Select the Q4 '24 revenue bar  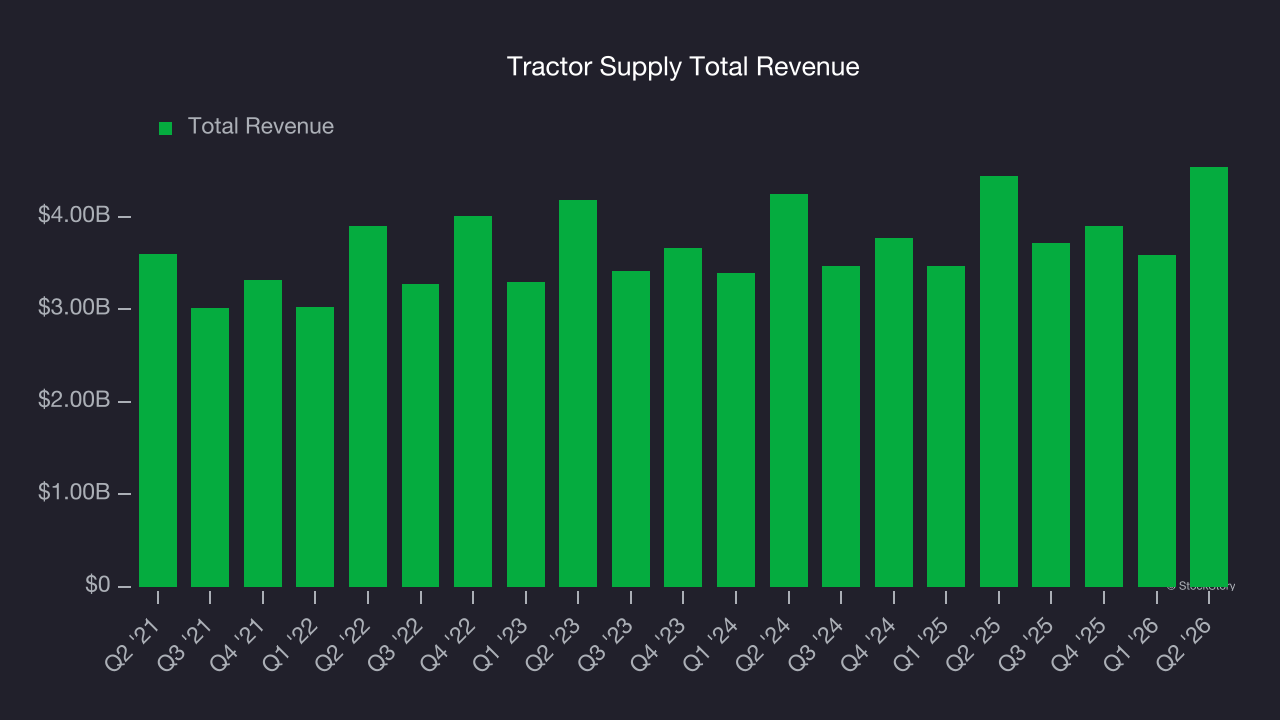(x=894, y=412)
